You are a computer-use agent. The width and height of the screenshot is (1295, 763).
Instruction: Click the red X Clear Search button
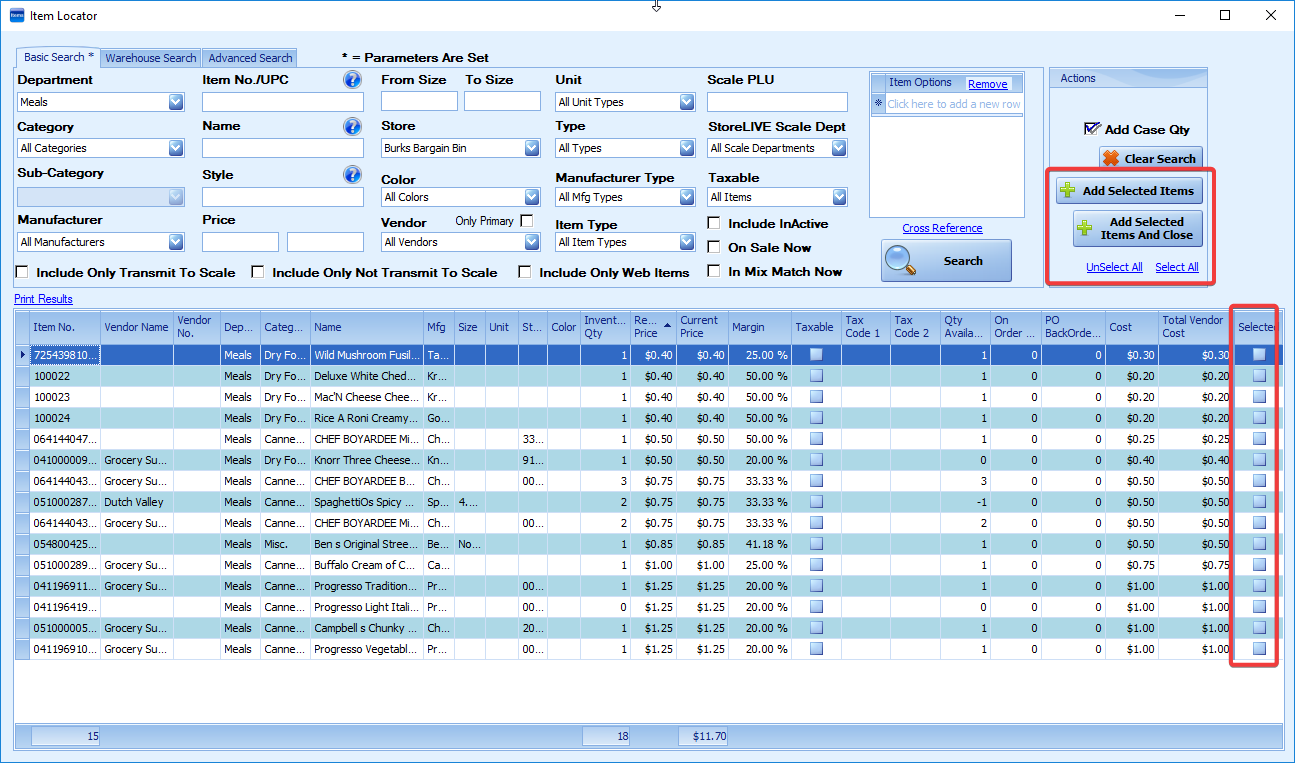[x=1150, y=159]
